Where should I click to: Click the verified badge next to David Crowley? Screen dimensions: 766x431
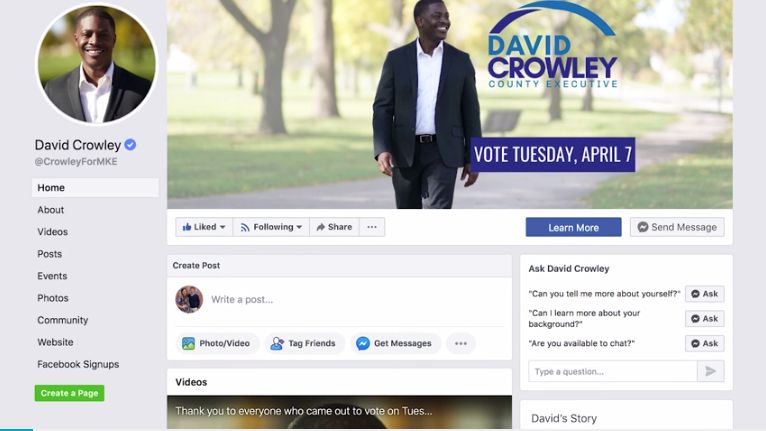pyautogui.click(x=130, y=145)
